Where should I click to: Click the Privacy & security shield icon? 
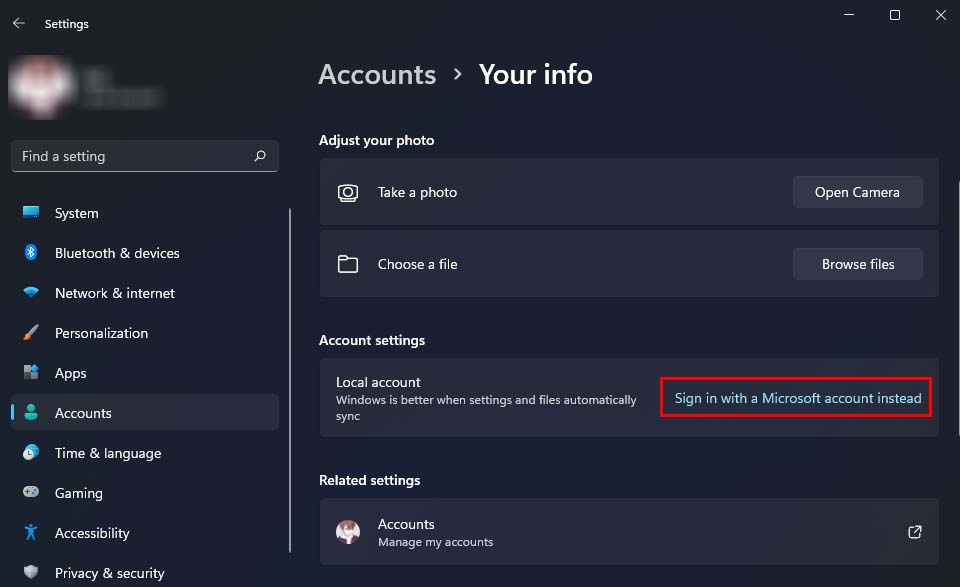coord(31,572)
